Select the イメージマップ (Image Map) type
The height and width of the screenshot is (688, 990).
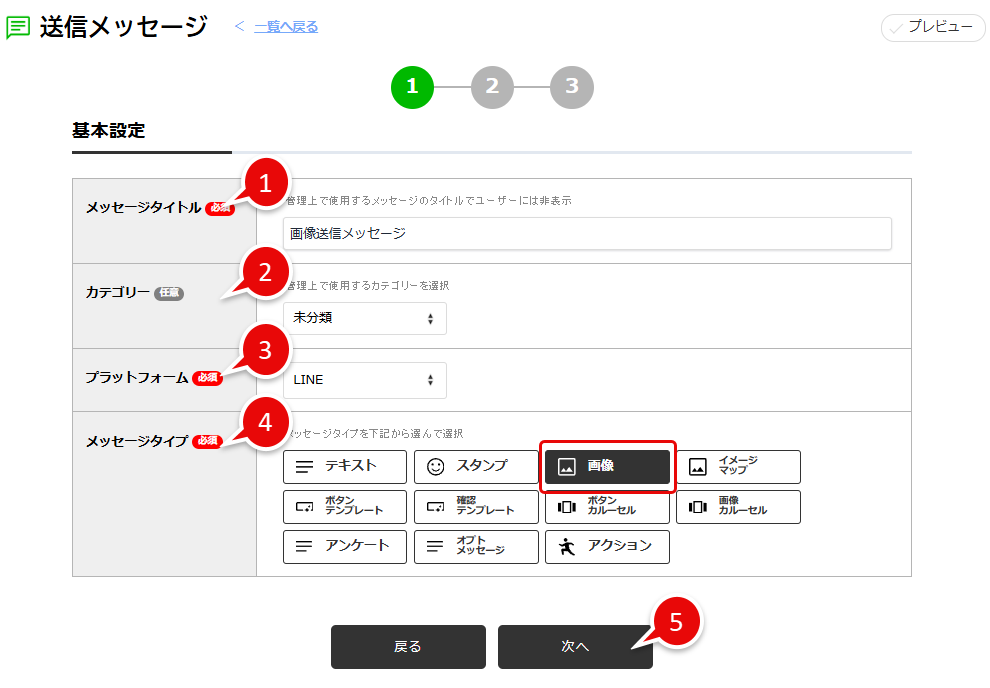[738, 467]
